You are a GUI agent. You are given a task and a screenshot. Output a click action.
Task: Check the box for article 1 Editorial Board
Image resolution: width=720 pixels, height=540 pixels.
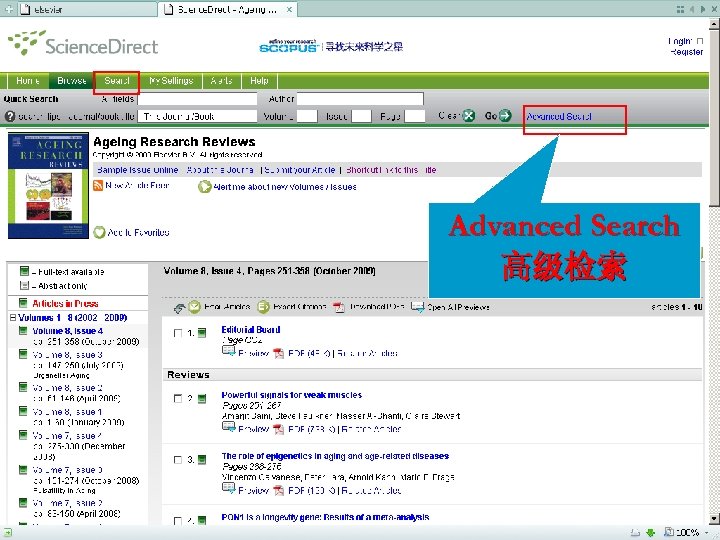click(178, 333)
